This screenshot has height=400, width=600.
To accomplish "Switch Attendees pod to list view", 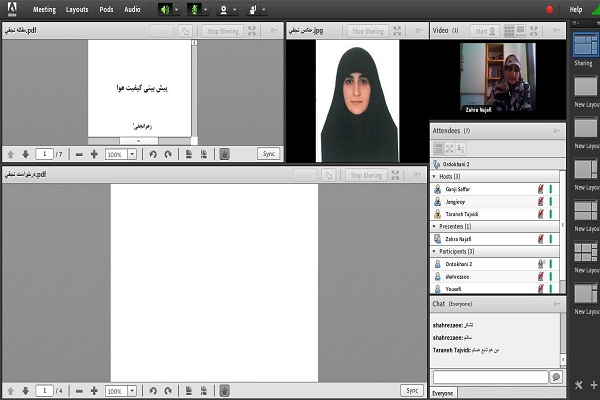I will pyautogui.click(x=439, y=149).
